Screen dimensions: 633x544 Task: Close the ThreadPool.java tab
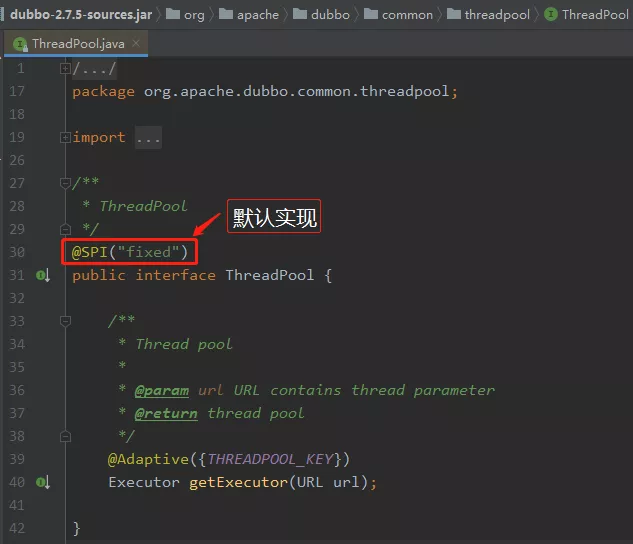click(x=136, y=43)
